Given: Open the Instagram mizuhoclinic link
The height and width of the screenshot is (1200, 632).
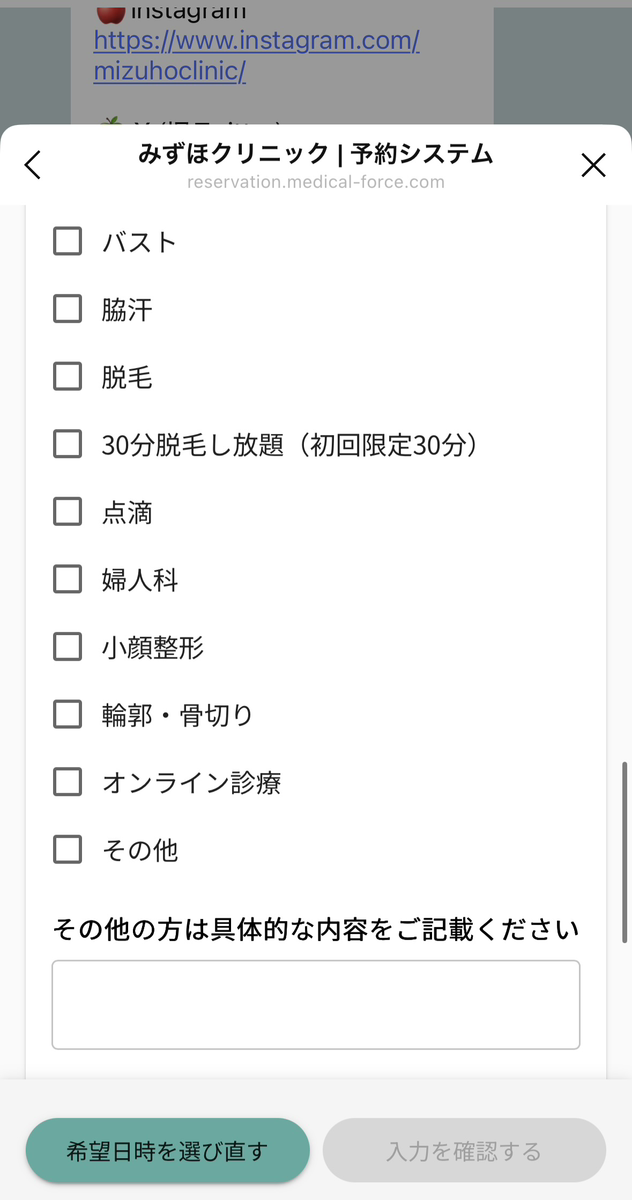Looking at the screenshot, I should click(256, 56).
